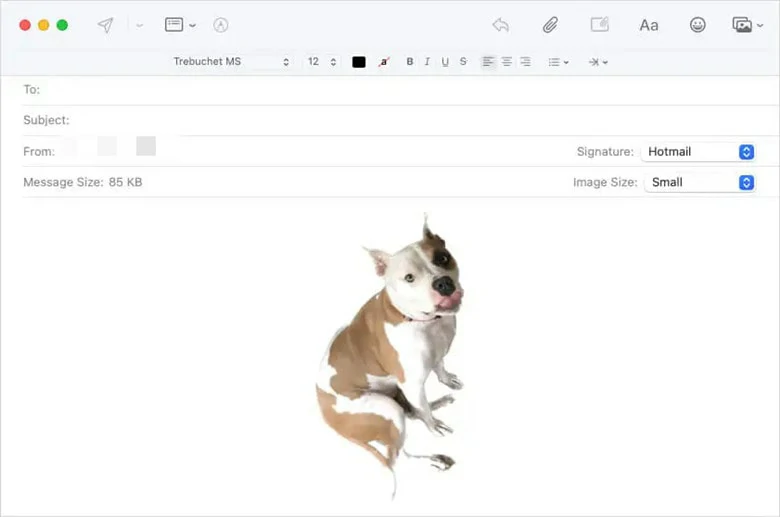Image resolution: width=780 pixels, height=517 pixels.
Task: Click the Subject field
Action: 401,120
